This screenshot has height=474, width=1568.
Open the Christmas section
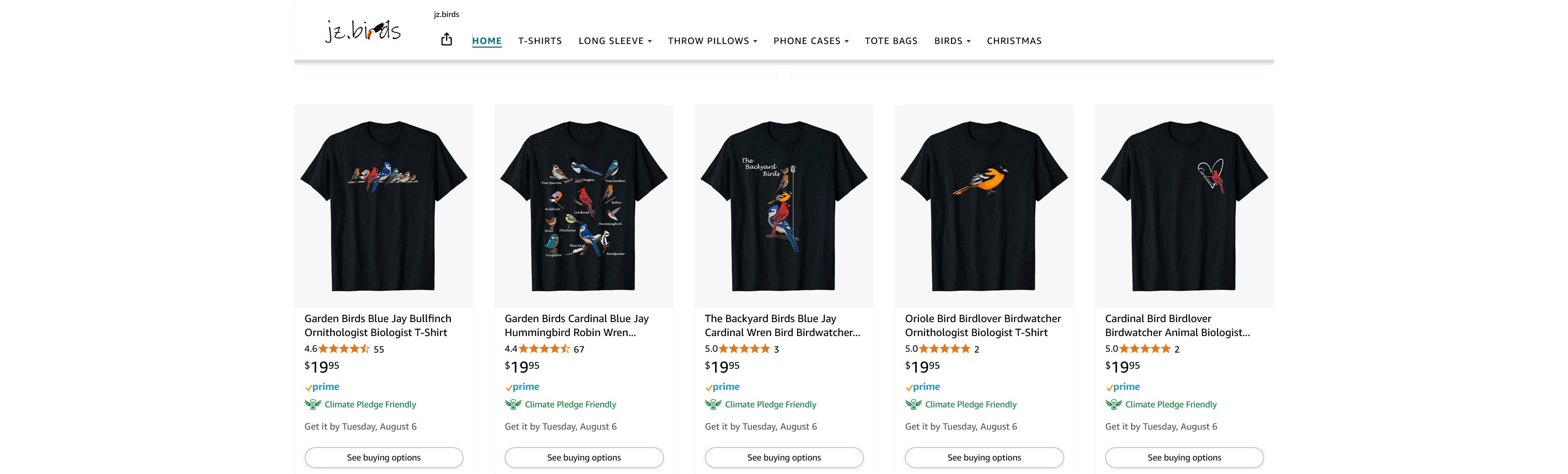(x=1014, y=41)
